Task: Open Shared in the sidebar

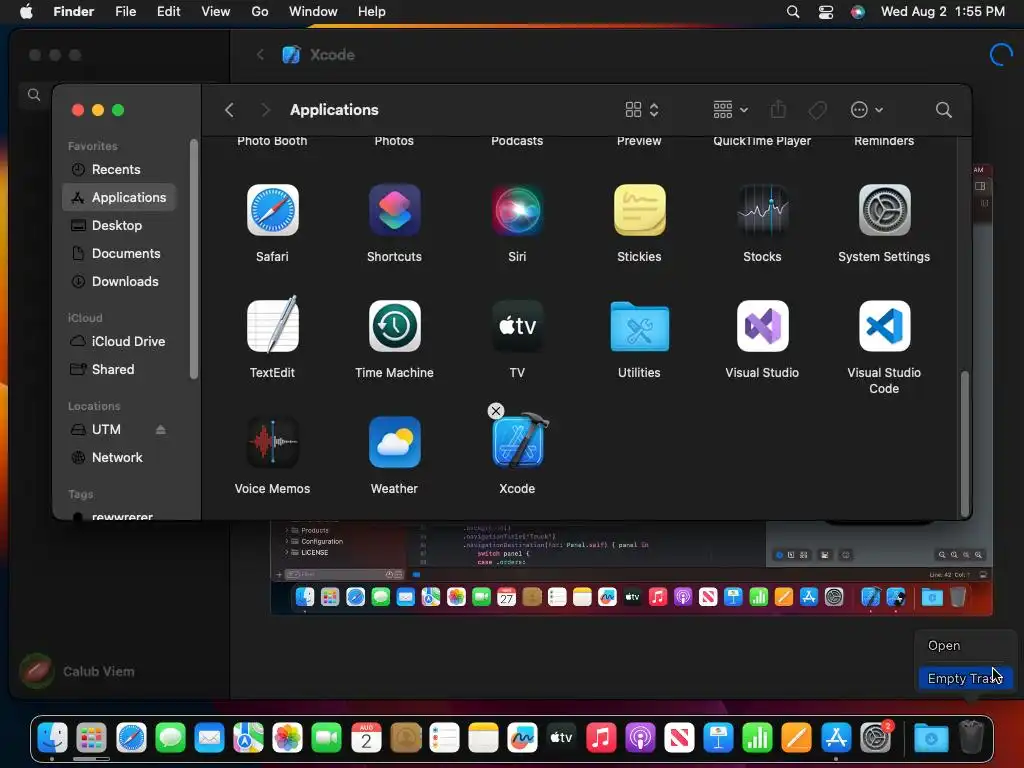Action: (120, 369)
